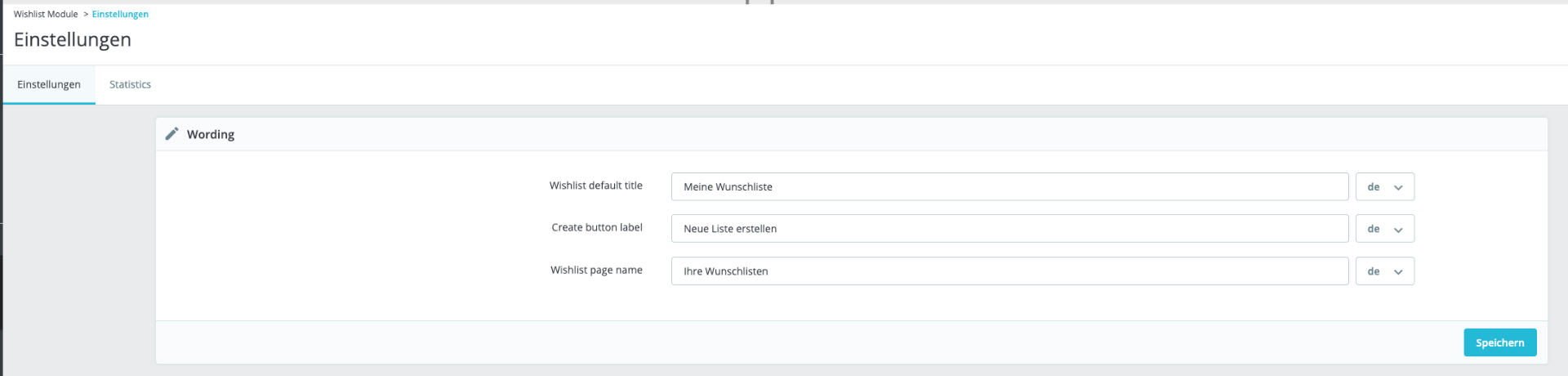
Task: Focus the 'Ihre Wunschlisten' text field
Action: tap(1009, 271)
